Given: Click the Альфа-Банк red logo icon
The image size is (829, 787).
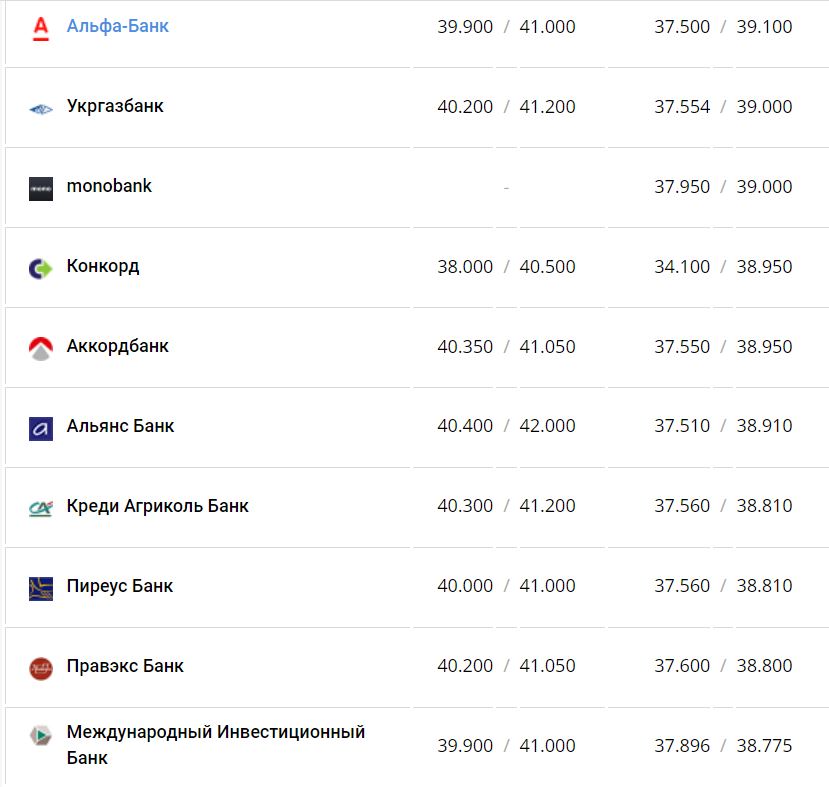Looking at the screenshot, I should coord(41,28).
